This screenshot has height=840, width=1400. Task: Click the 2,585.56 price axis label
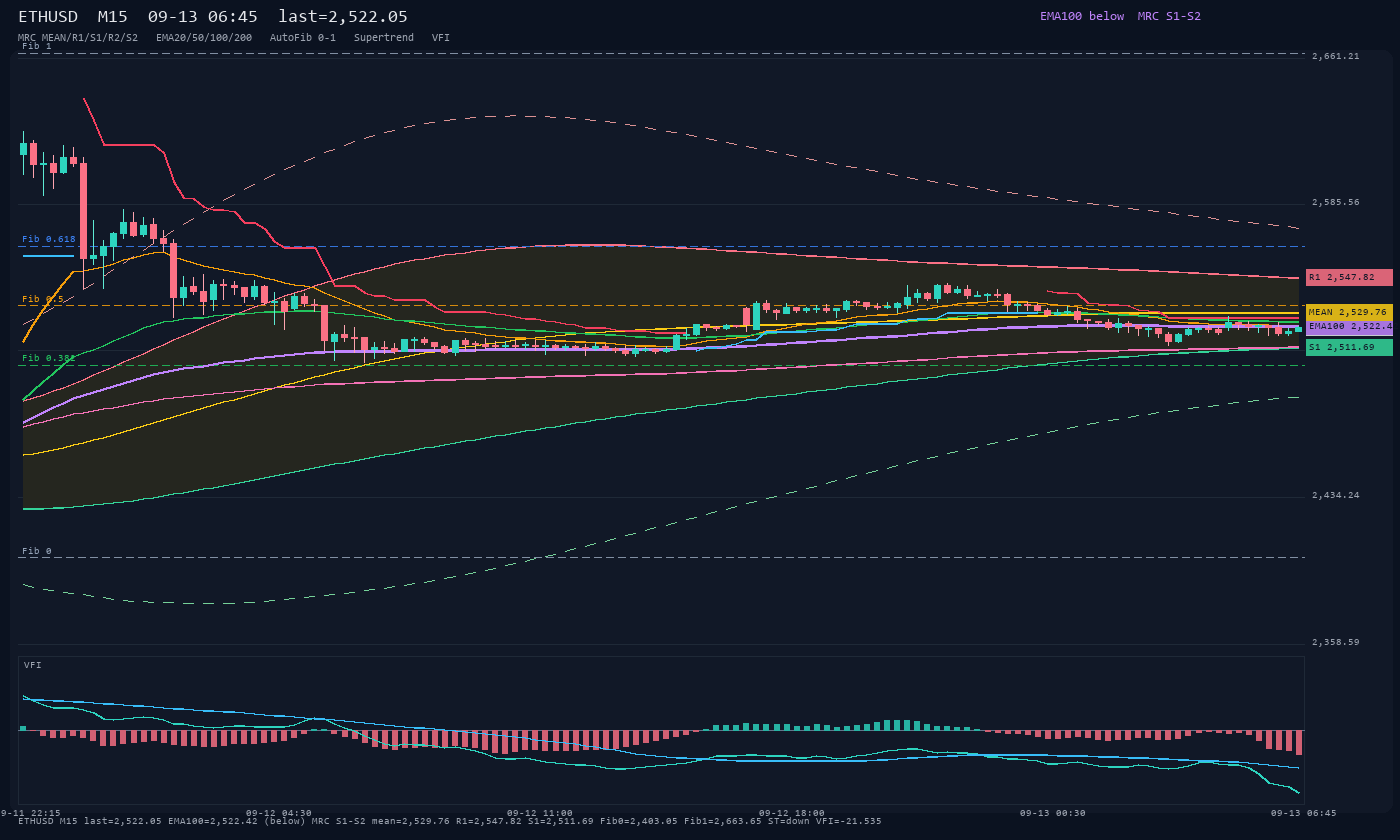click(x=1336, y=203)
